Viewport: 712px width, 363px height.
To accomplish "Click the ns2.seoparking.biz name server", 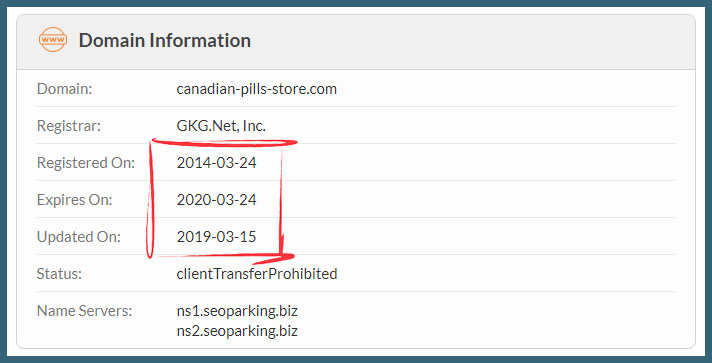I will (237, 330).
